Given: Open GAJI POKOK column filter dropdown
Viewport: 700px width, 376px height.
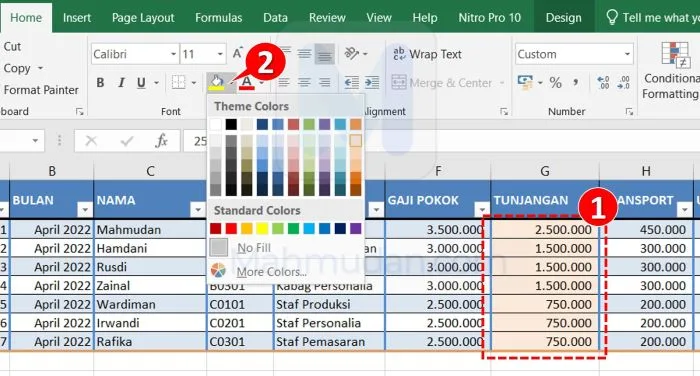Looking at the screenshot, I should pyautogui.click(x=482, y=209).
